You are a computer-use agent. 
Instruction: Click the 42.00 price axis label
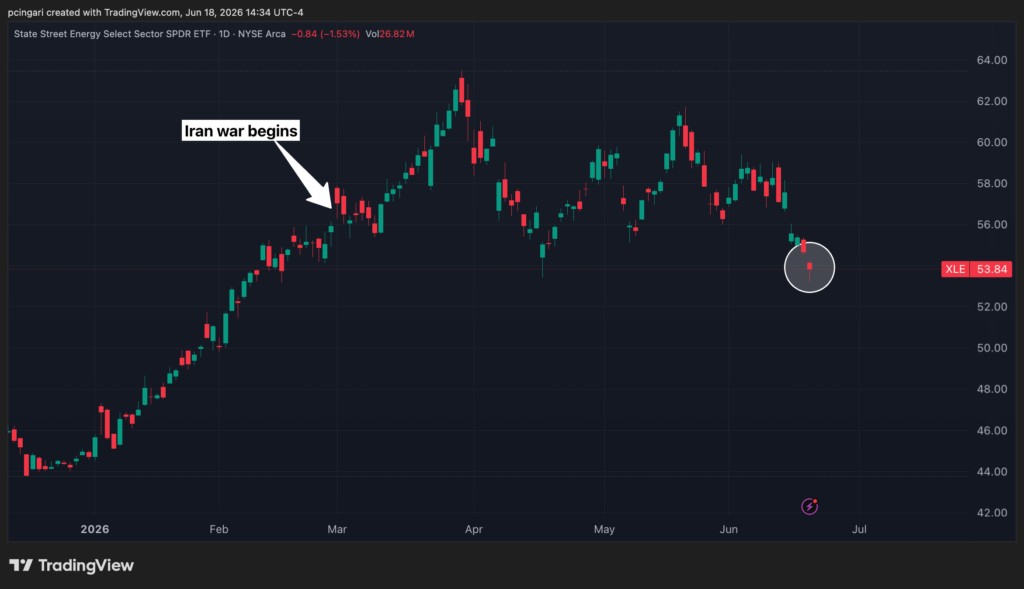[991, 513]
